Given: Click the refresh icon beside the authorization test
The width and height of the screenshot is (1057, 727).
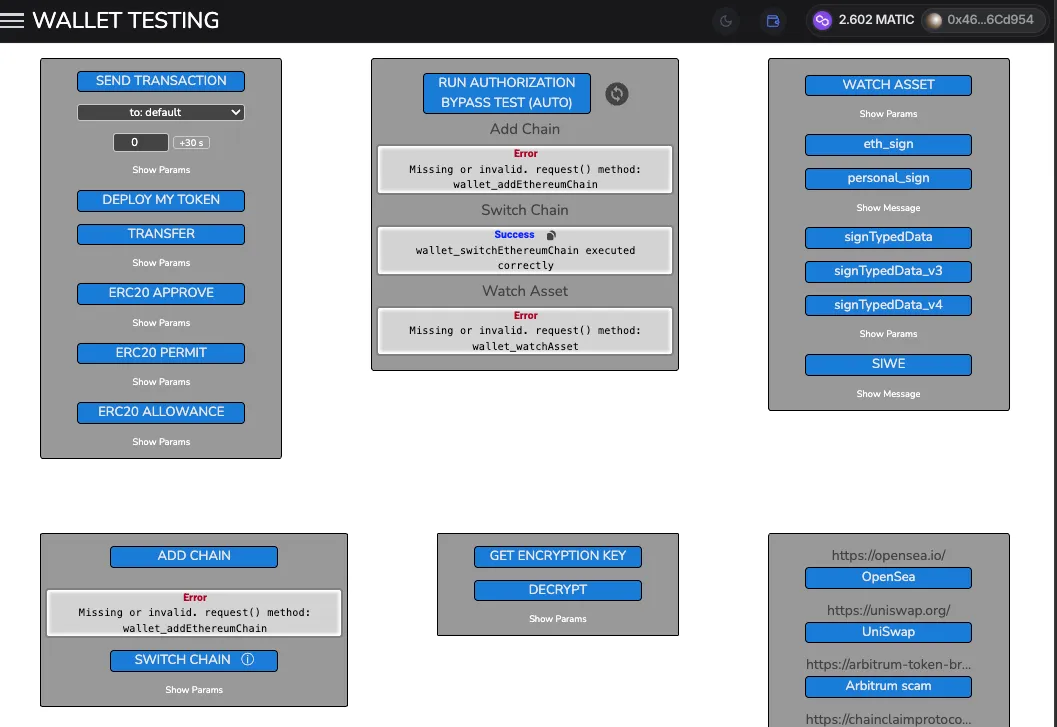Looking at the screenshot, I should (x=617, y=93).
